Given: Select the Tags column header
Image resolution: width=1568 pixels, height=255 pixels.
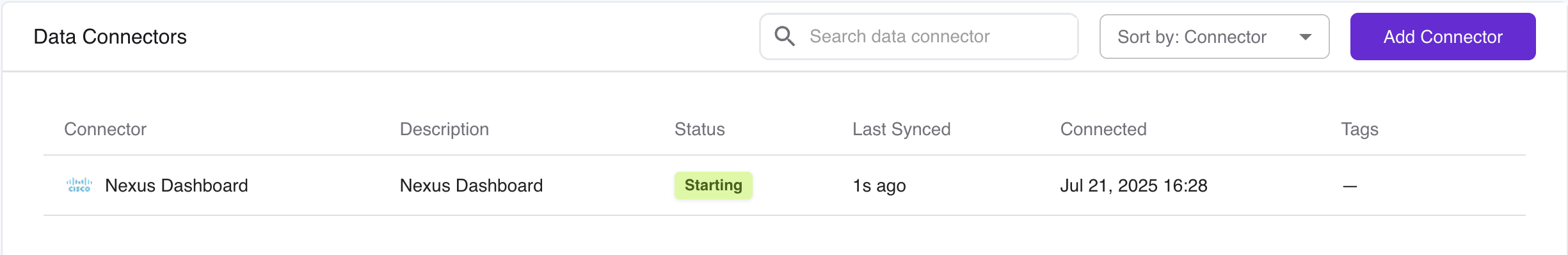Looking at the screenshot, I should coord(1359,129).
